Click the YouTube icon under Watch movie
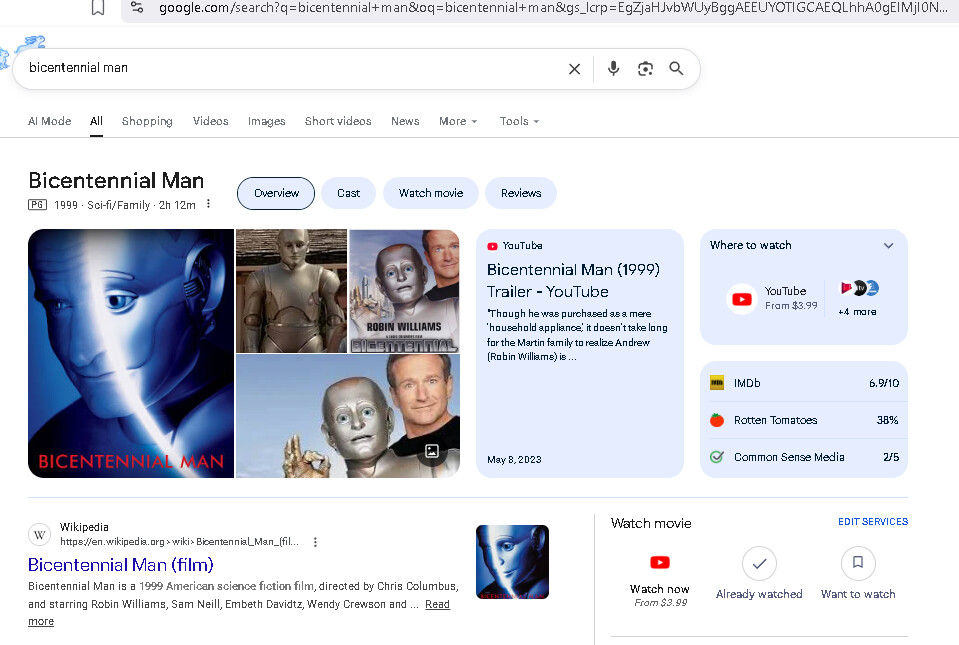959x645 pixels. pos(660,562)
